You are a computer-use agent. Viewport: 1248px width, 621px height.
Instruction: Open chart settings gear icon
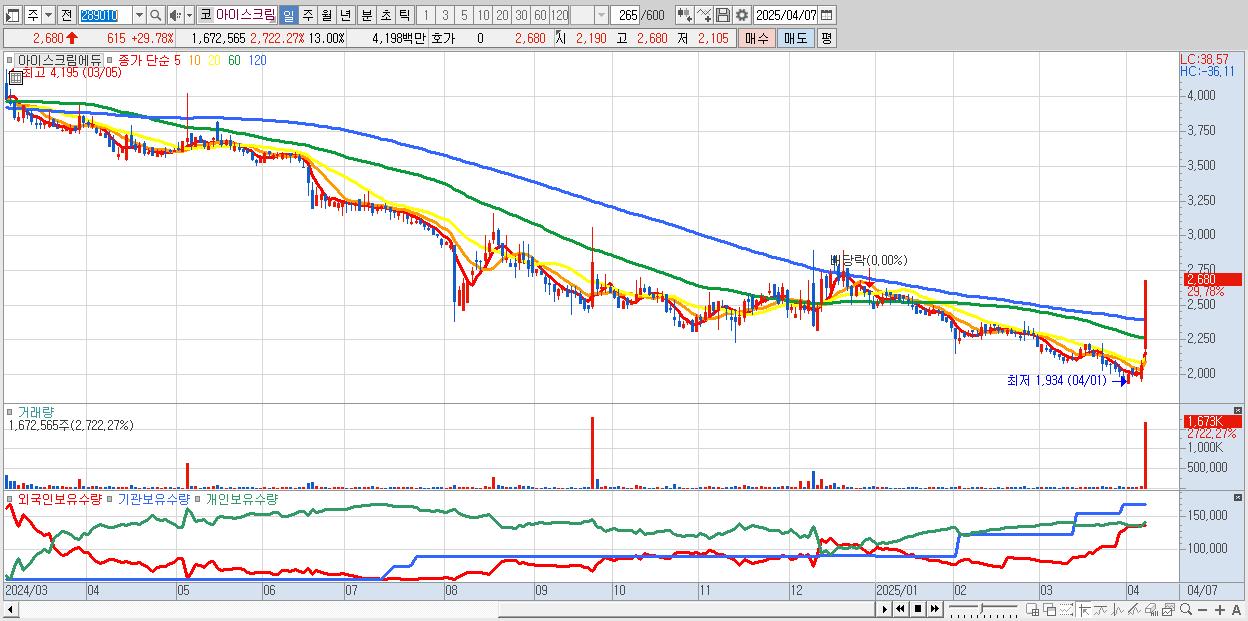coord(741,15)
